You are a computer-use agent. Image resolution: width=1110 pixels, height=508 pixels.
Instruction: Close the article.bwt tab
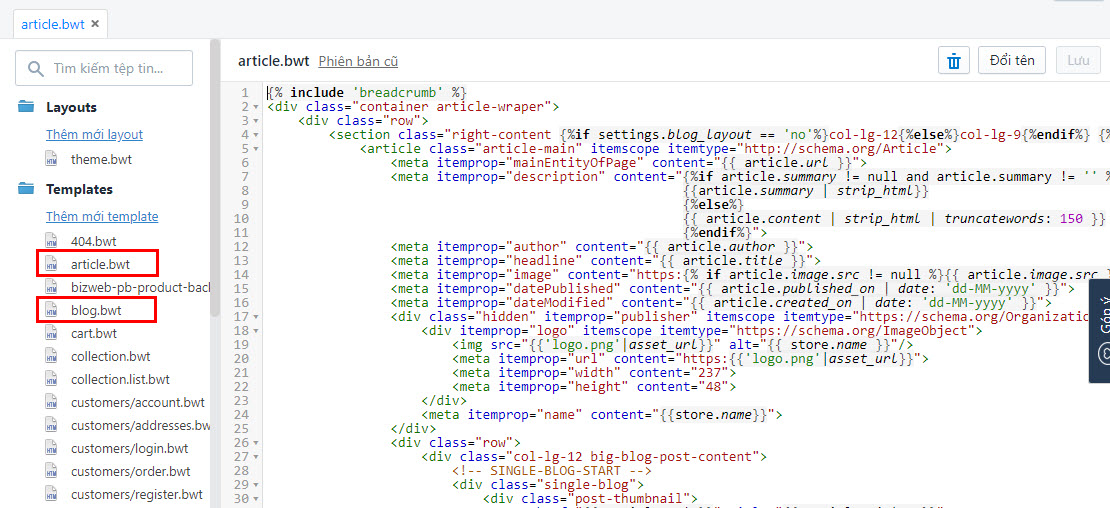point(95,24)
